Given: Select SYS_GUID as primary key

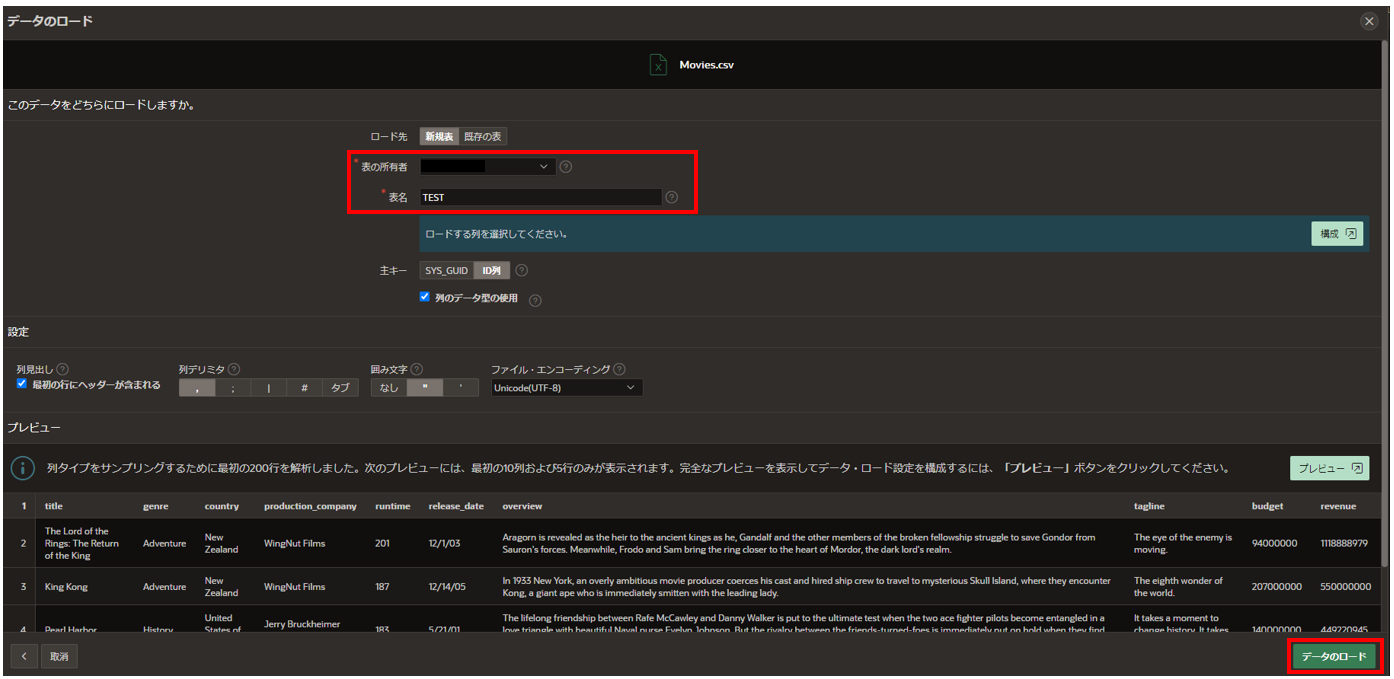Looking at the screenshot, I should click(x=446, y=269).
